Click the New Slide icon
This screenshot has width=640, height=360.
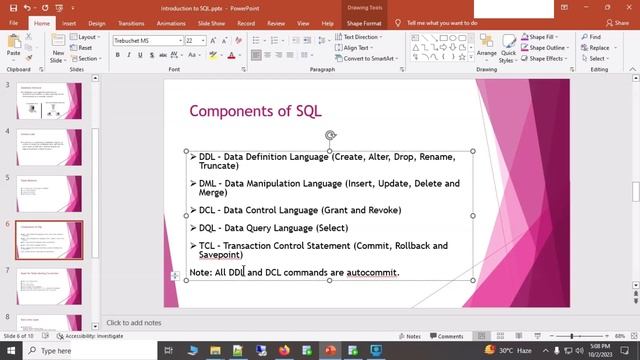58,41
